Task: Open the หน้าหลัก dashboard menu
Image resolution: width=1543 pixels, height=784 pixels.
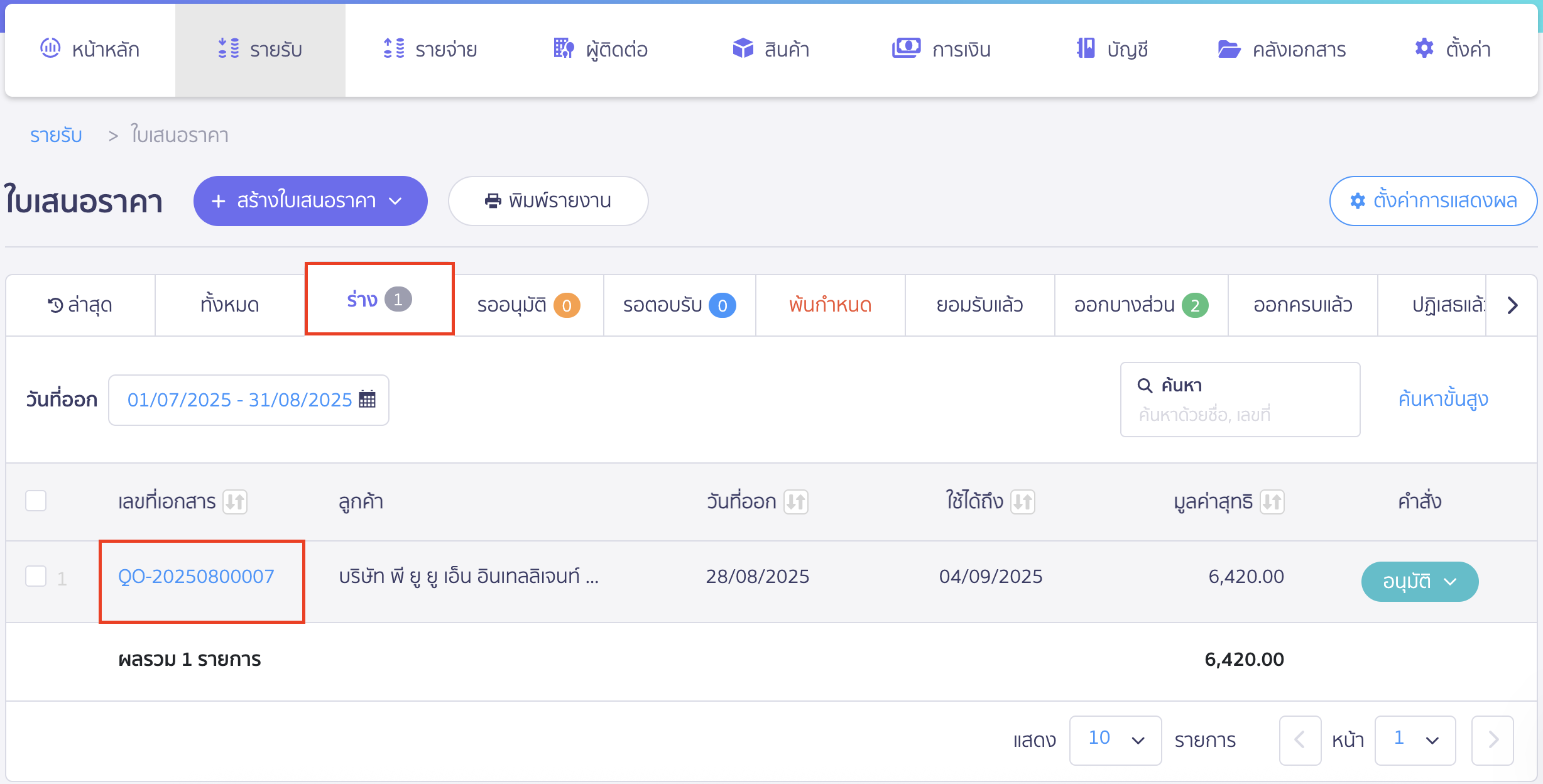Action: (x=90, y=49)
